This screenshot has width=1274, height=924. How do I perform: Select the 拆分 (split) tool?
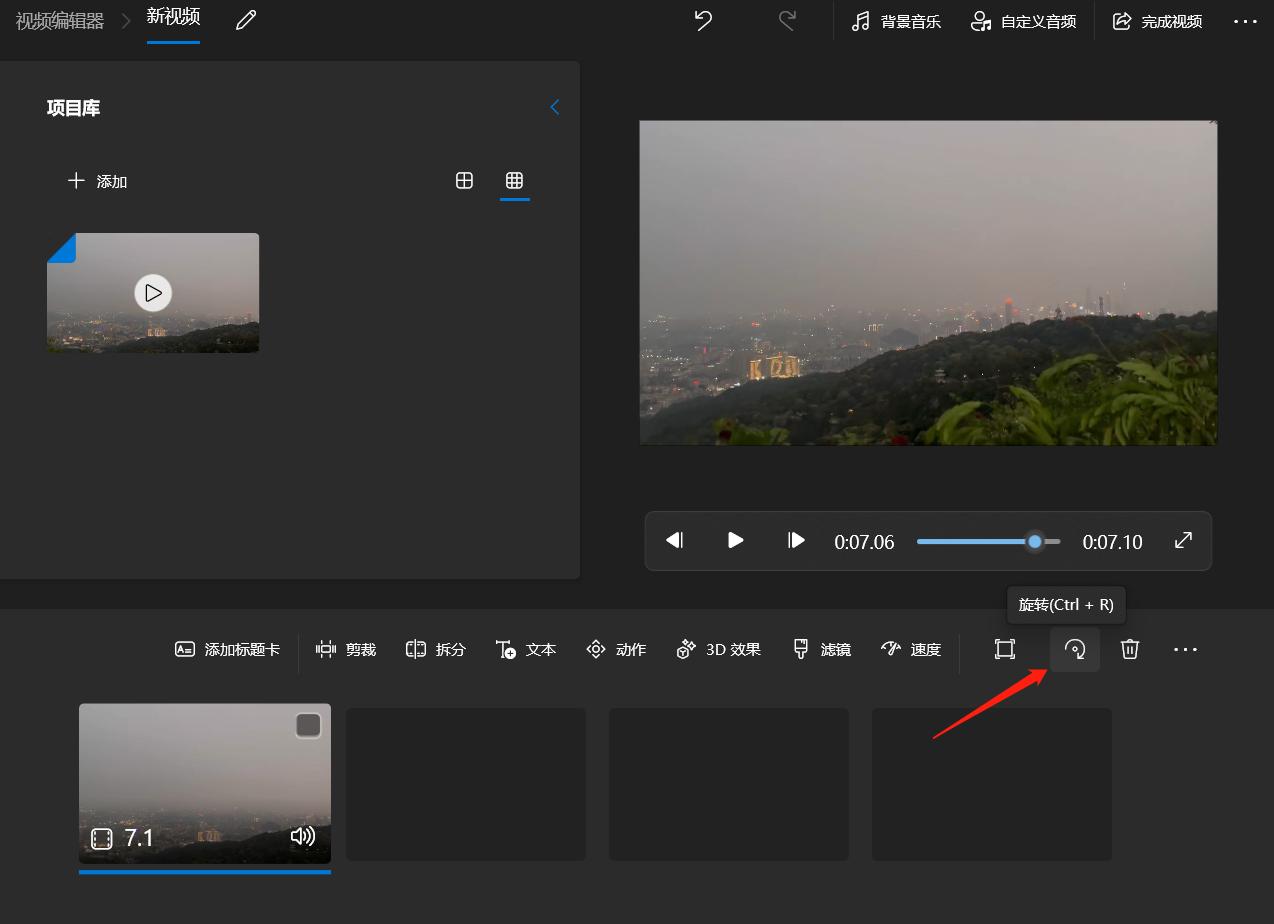[x=435, y=649]
